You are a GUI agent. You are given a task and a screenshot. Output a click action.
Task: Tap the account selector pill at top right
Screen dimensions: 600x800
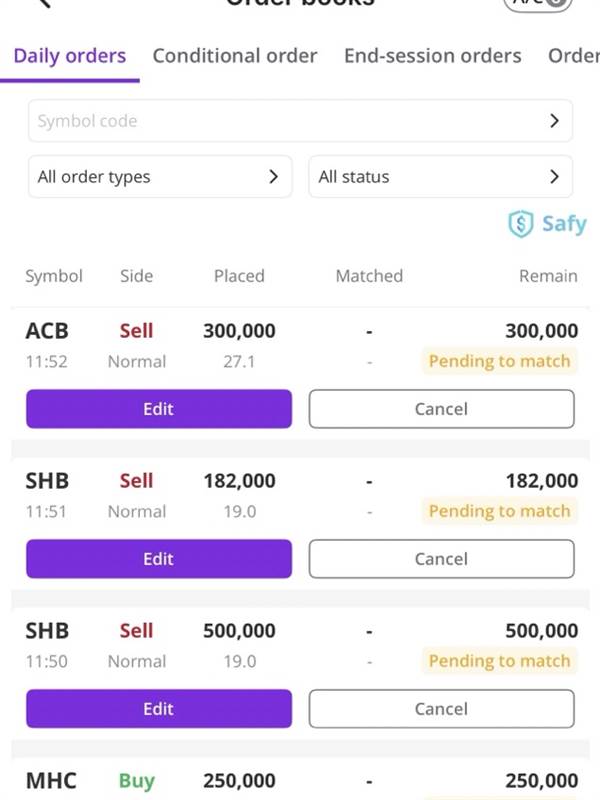[x=537, y=5]
